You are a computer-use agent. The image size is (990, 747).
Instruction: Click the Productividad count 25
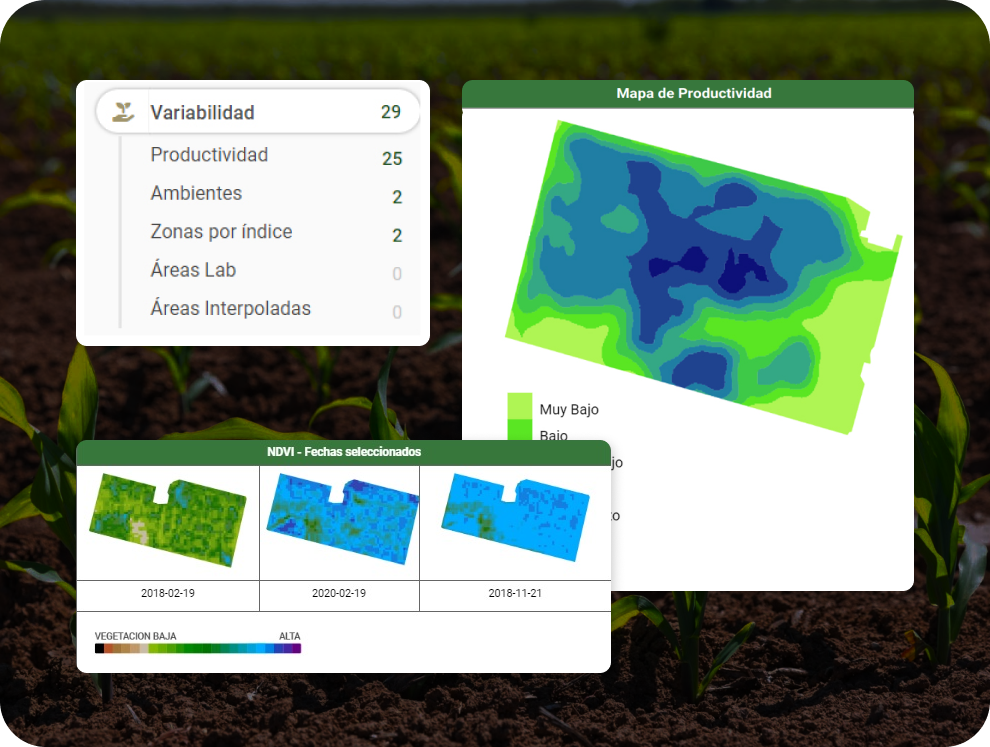point(392,158)
